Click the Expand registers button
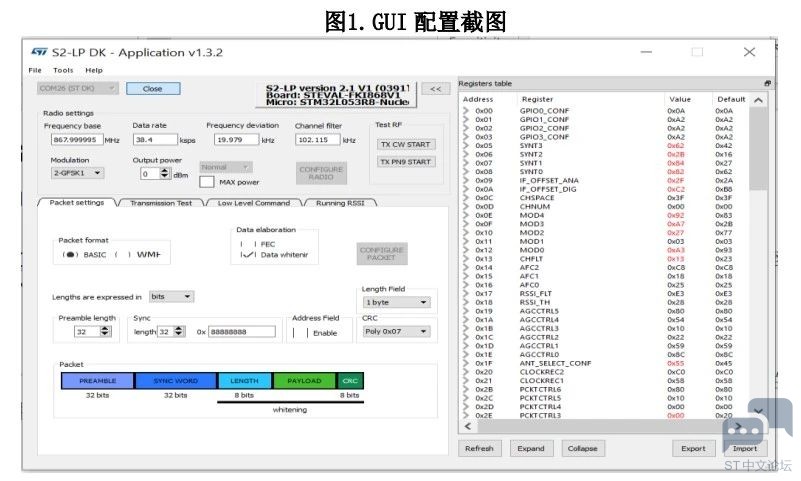This screenshot has width=801, height=481. coord(531,448)
